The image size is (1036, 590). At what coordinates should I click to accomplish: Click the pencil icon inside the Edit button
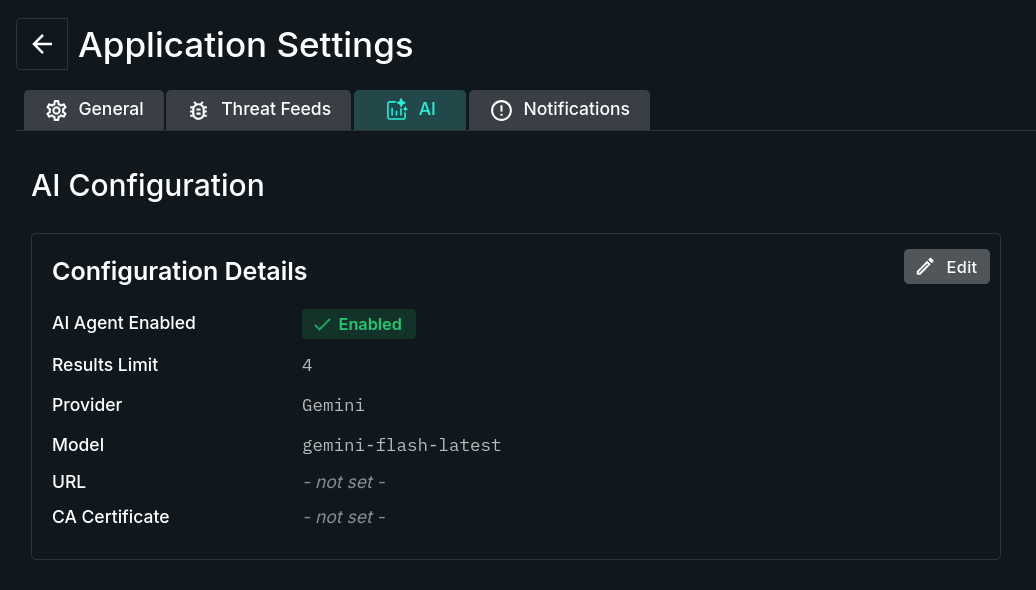(925, 266)
